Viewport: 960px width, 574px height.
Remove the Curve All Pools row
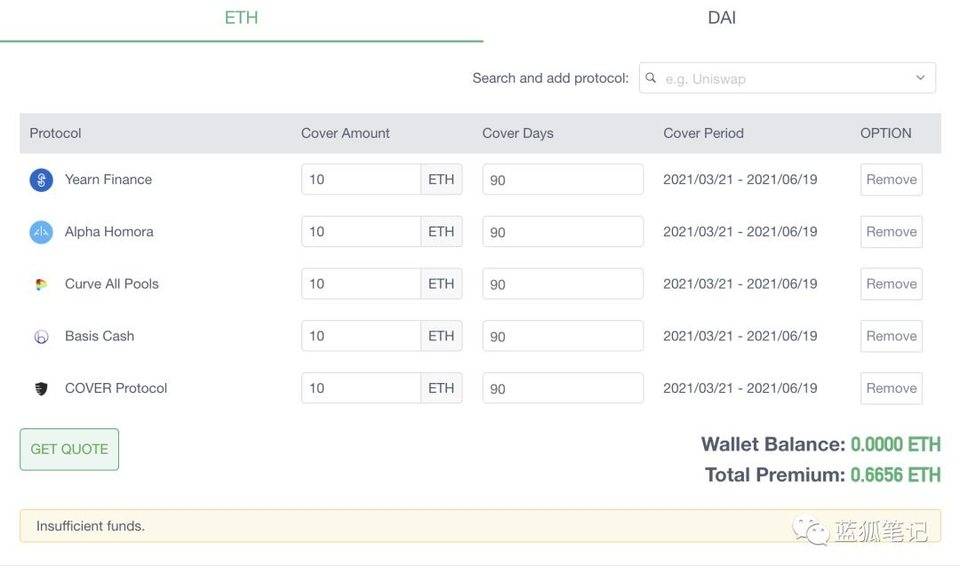(x=891, y=283)
